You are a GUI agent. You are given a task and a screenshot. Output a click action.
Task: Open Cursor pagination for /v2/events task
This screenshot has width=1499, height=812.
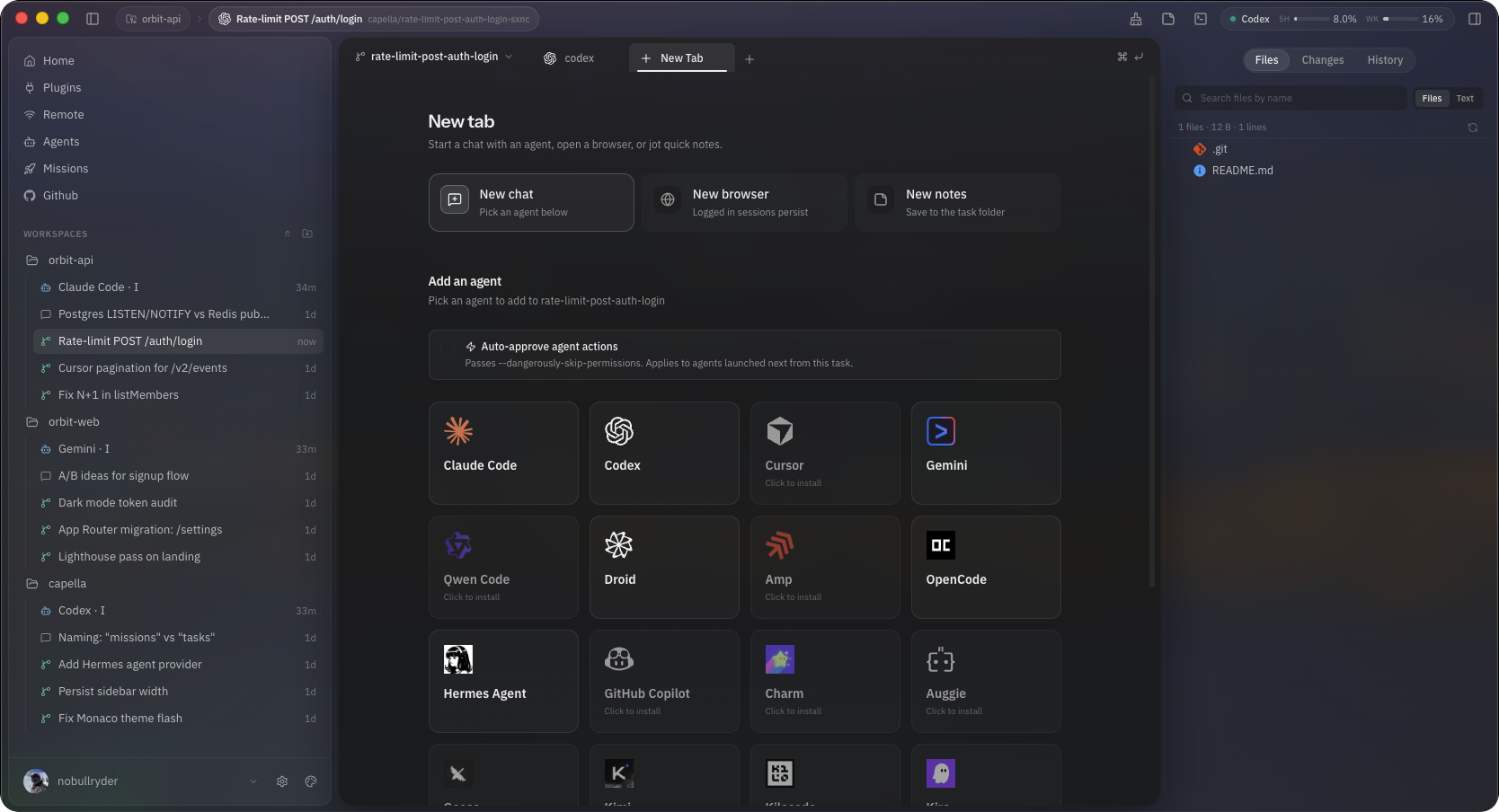tap(178, 368)
